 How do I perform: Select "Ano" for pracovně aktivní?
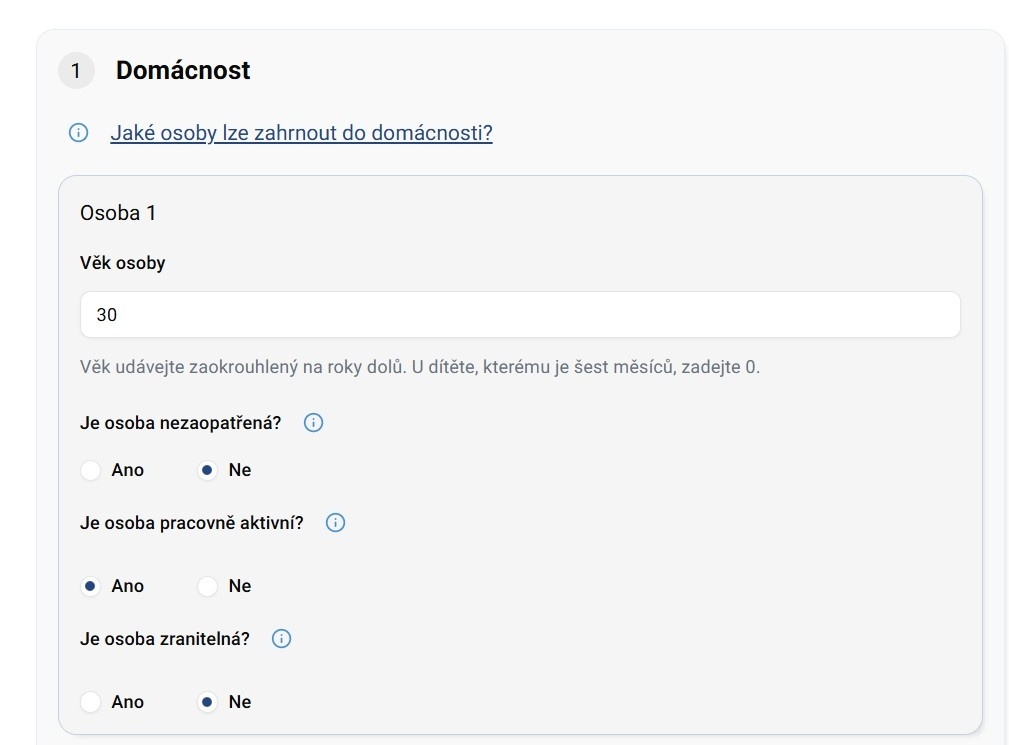click(x=91, y=586)
